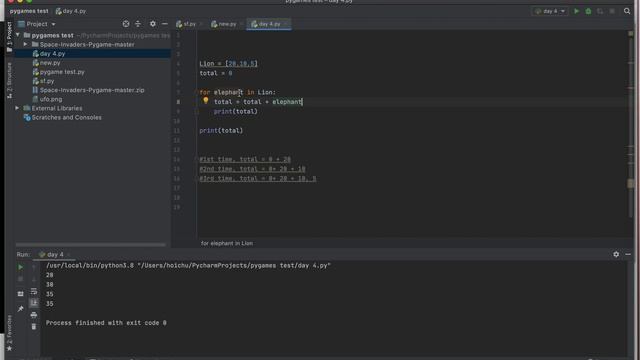The height and width of the screenshot is (360, 640).
Task: Click the lightbulb intention icon on line 8
Action: point(206,100)
